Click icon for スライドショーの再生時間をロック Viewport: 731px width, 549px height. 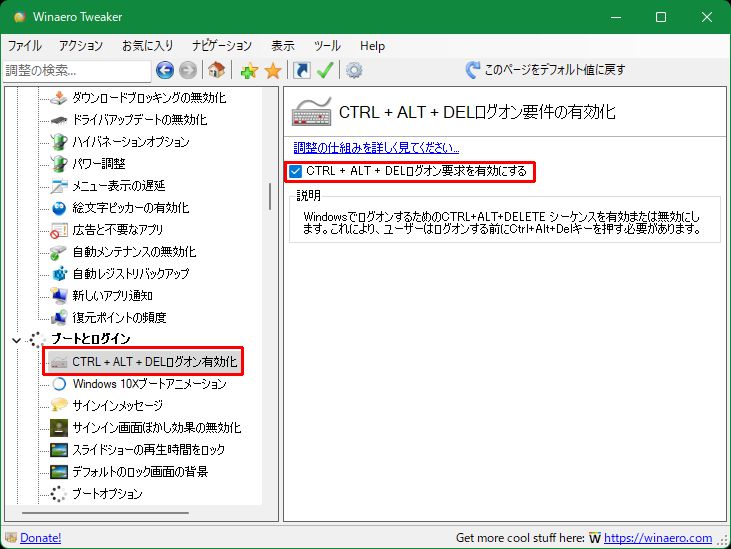(x=59, y=450)
